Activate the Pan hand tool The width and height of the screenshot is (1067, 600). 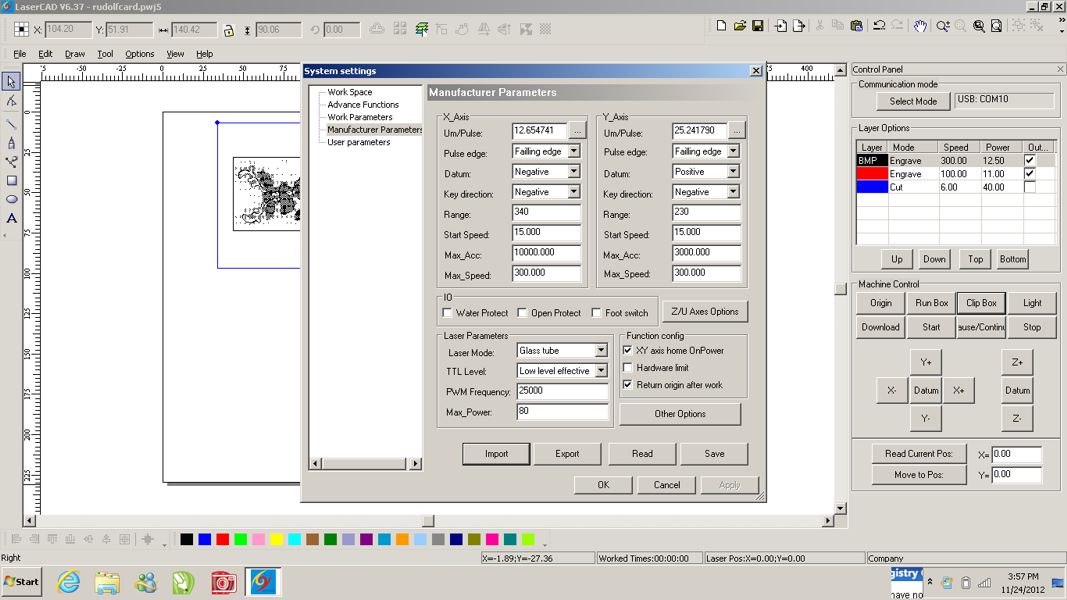coord(920,26)
